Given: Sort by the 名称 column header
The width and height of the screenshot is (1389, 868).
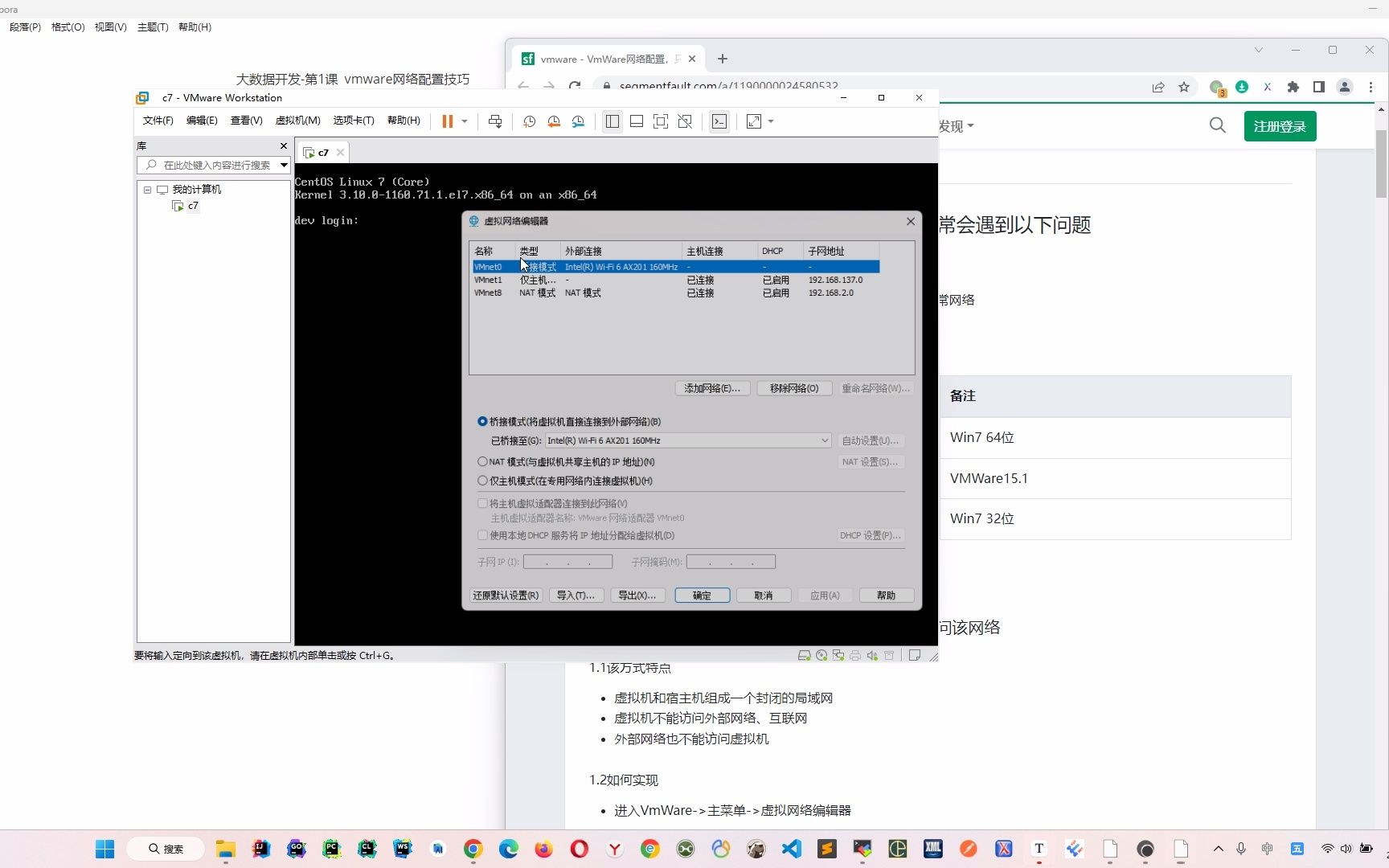Looking at the screenshot, I should coord(493,251).
